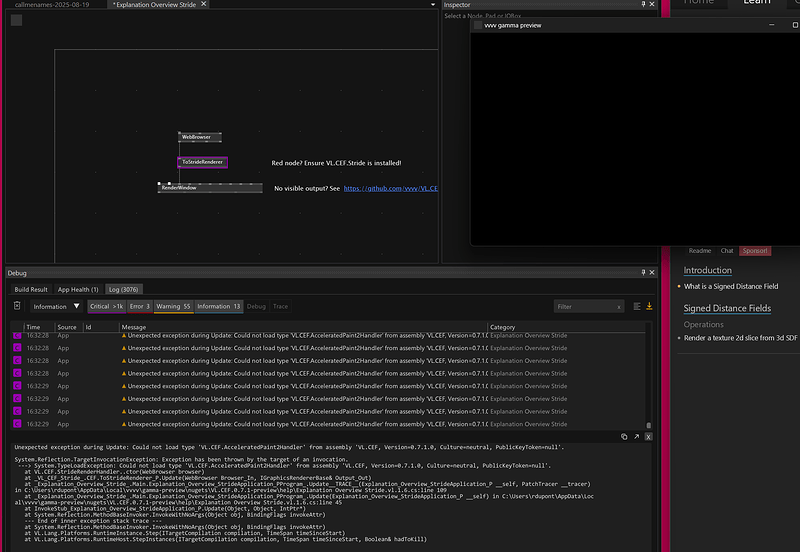
Task: Open What is a Signed Distance Field
Action: [731, 286]
